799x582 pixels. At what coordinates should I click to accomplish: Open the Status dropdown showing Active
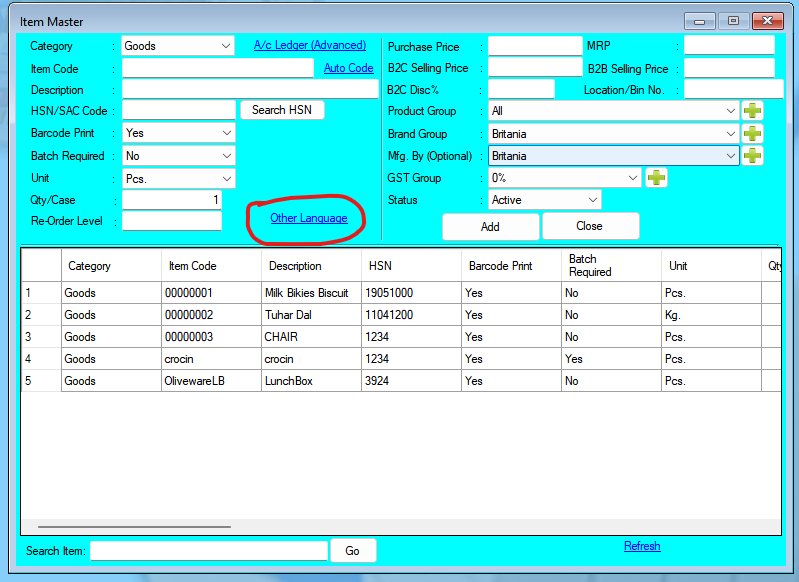(545, 200)
